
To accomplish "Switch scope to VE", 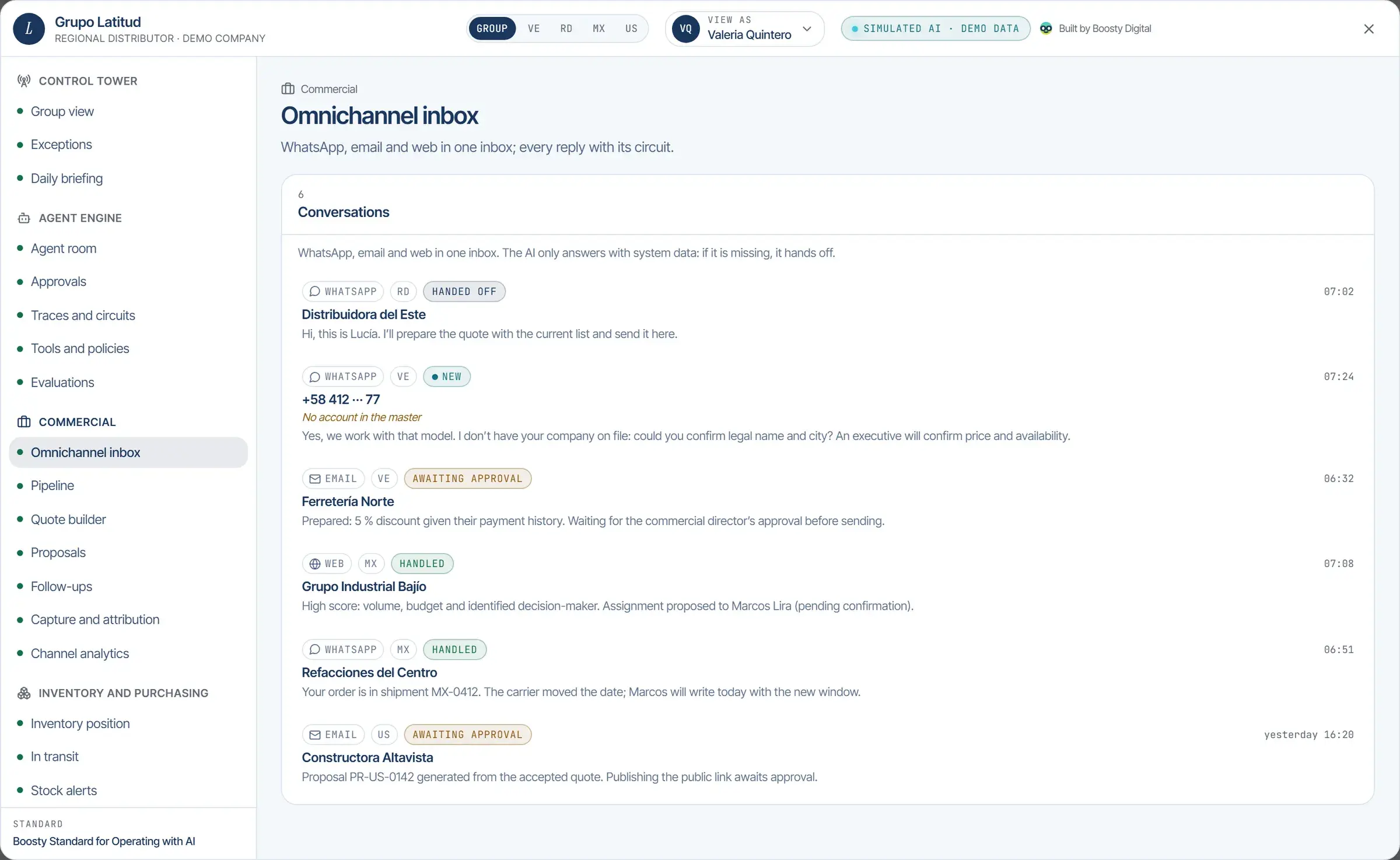I will tap(534, 29).
